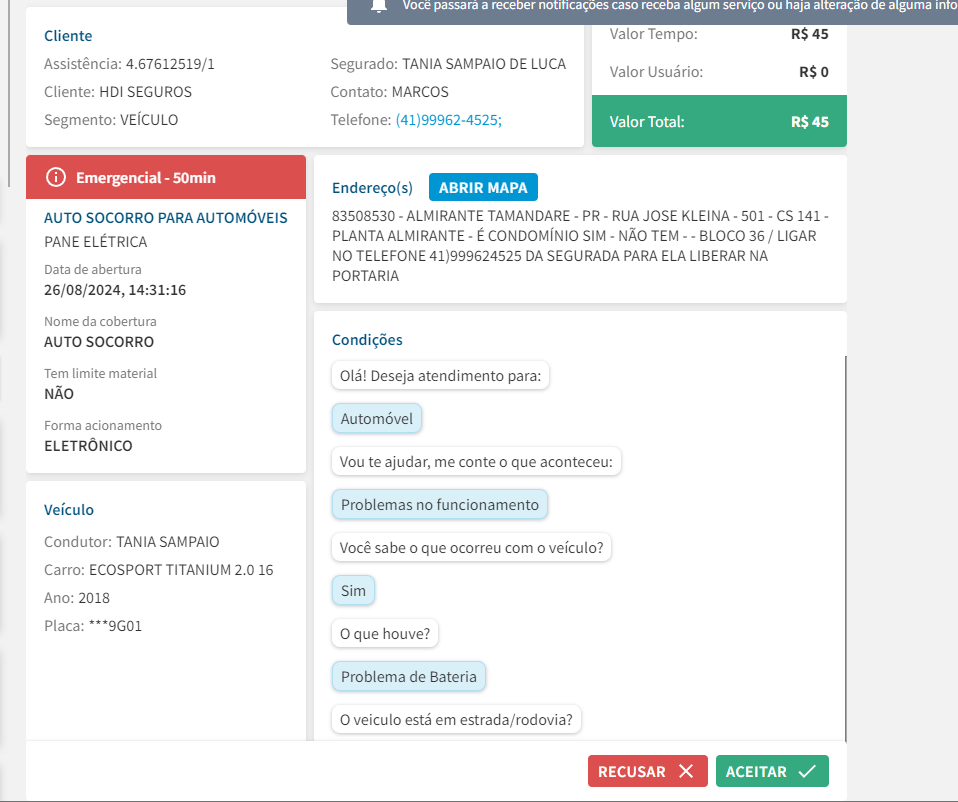Click the Problemas no funcionamento reply

click(440, 505)
